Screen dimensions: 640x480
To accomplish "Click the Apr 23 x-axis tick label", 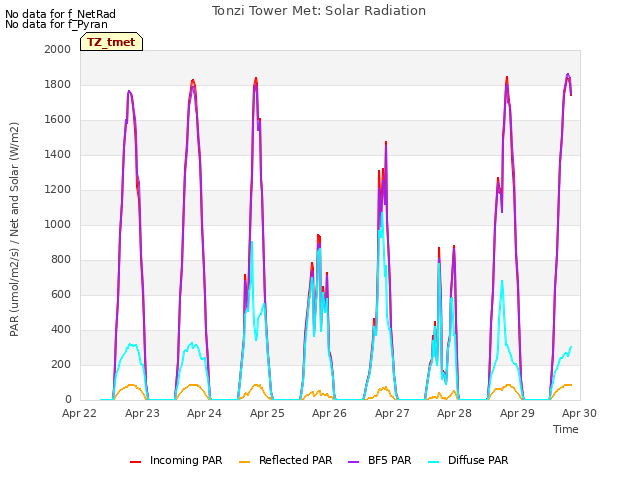I will coord(142,413).
